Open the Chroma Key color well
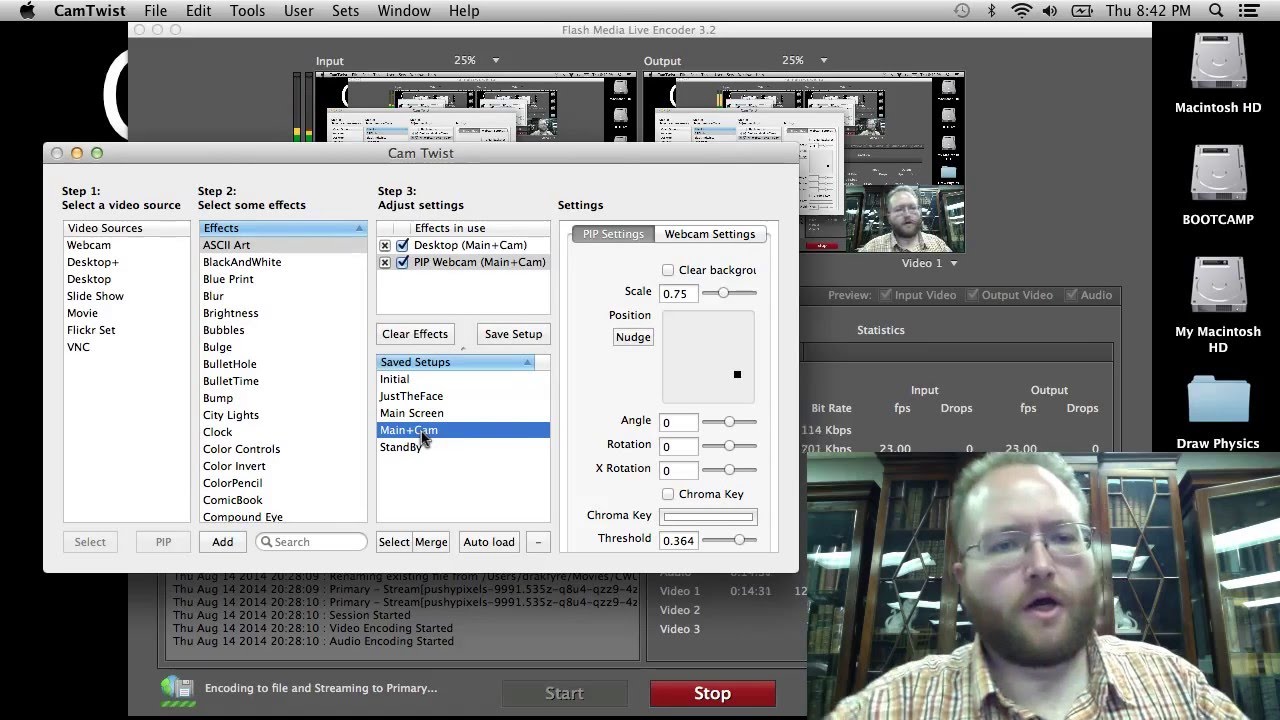1280x720 pixels. point(708,517)
